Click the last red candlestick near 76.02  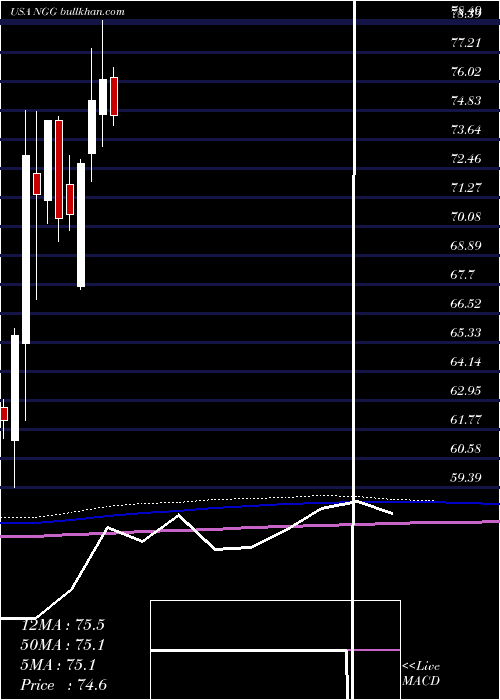pyautogui.click(x=114, y=96)
